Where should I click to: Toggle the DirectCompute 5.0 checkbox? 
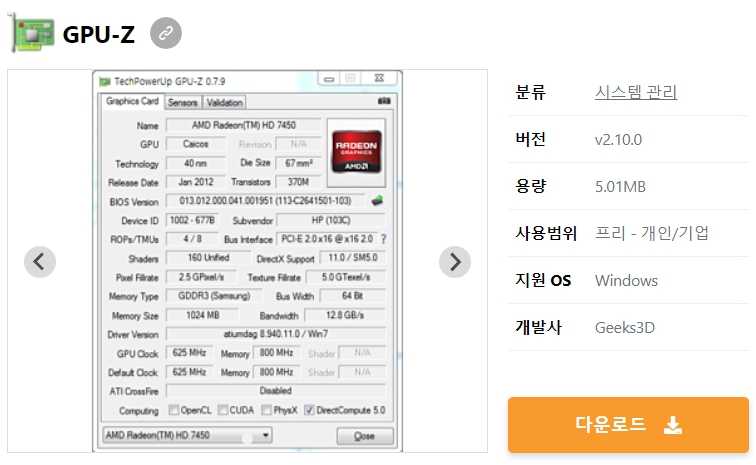[x=309, y=410]
